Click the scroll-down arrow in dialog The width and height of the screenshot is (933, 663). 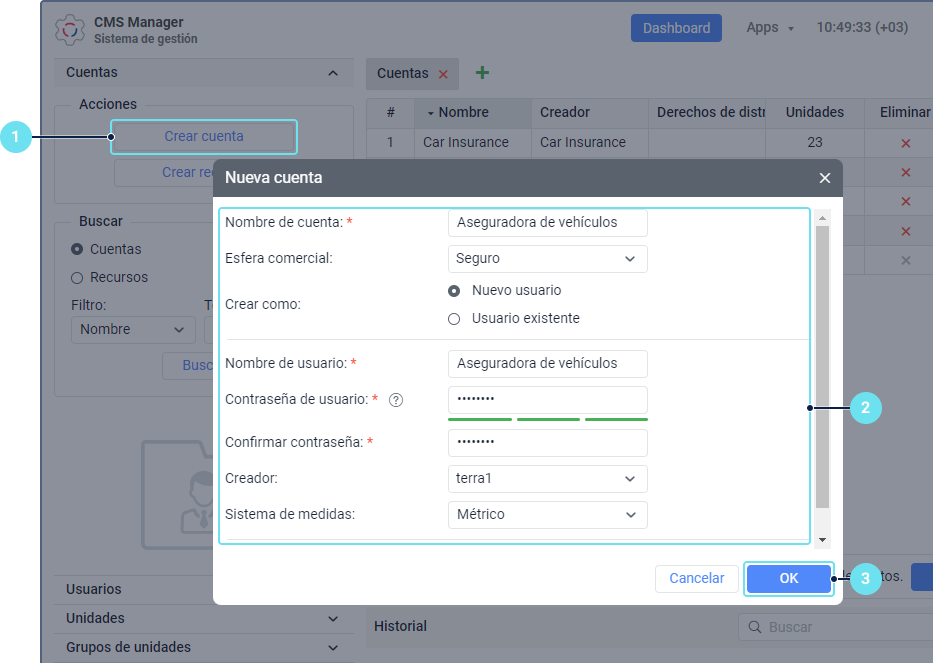tap(822, 540)
